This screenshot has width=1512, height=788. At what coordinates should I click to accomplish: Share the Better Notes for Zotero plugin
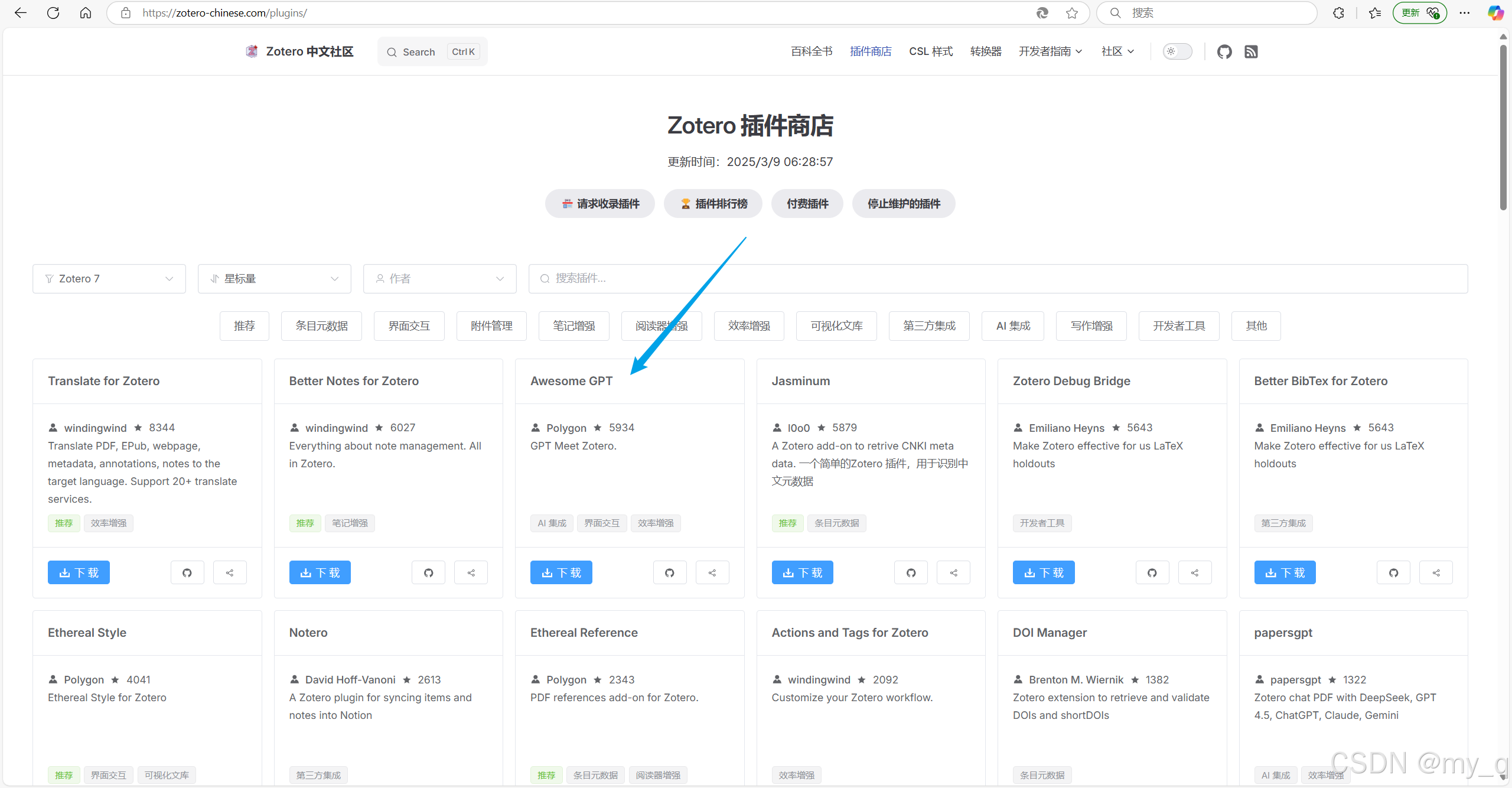click(x=471, y=572)
